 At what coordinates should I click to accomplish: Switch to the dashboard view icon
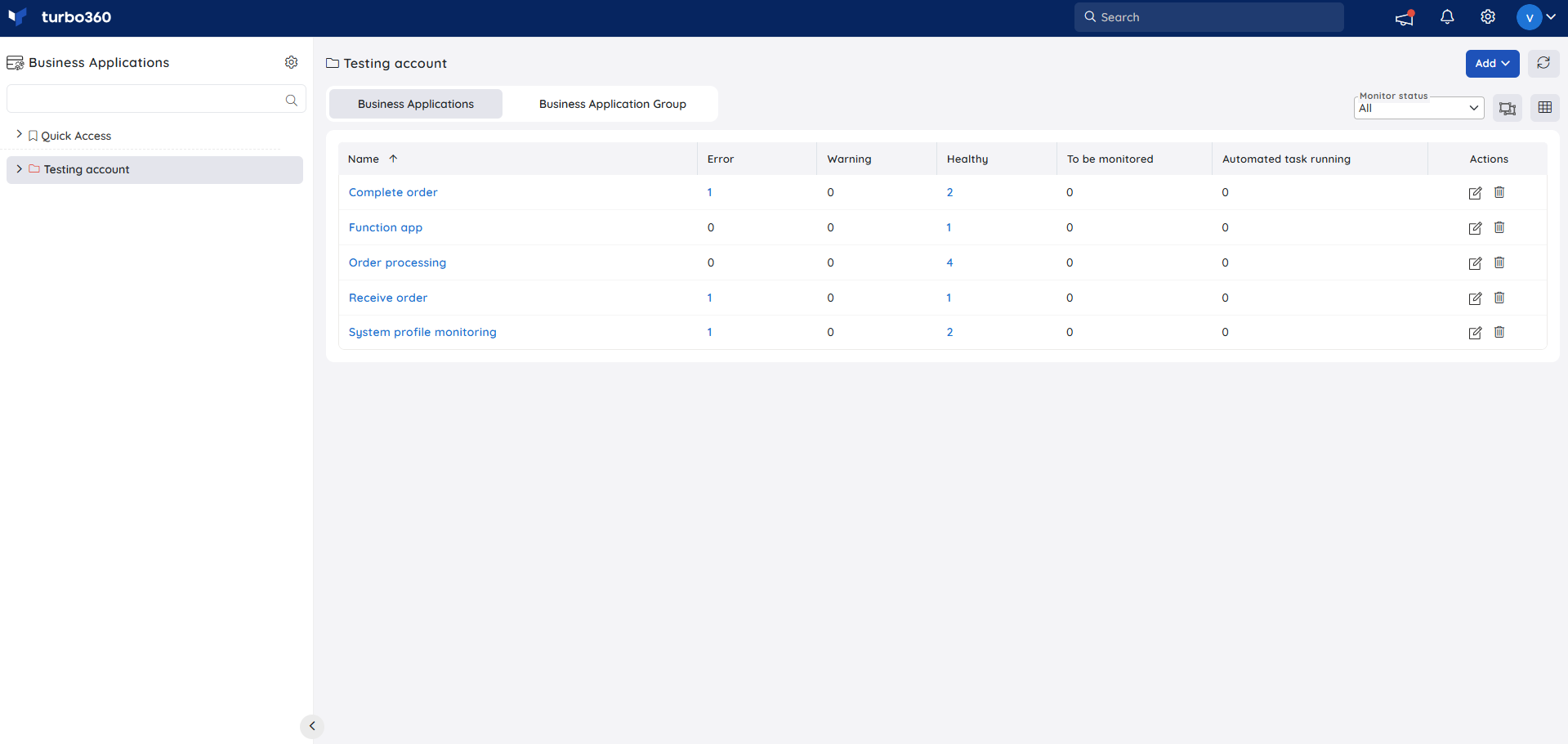1508,108
